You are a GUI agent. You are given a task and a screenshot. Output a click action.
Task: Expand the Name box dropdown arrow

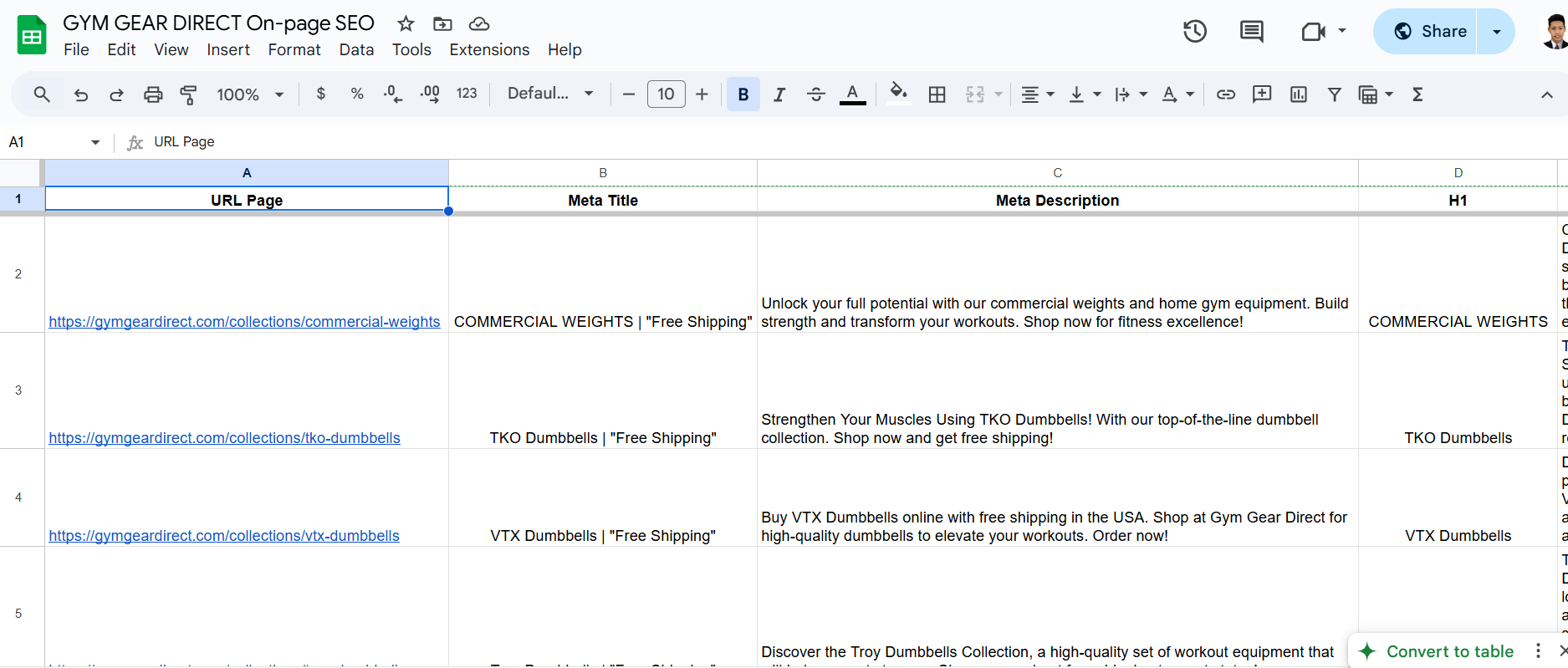[95, 142]
